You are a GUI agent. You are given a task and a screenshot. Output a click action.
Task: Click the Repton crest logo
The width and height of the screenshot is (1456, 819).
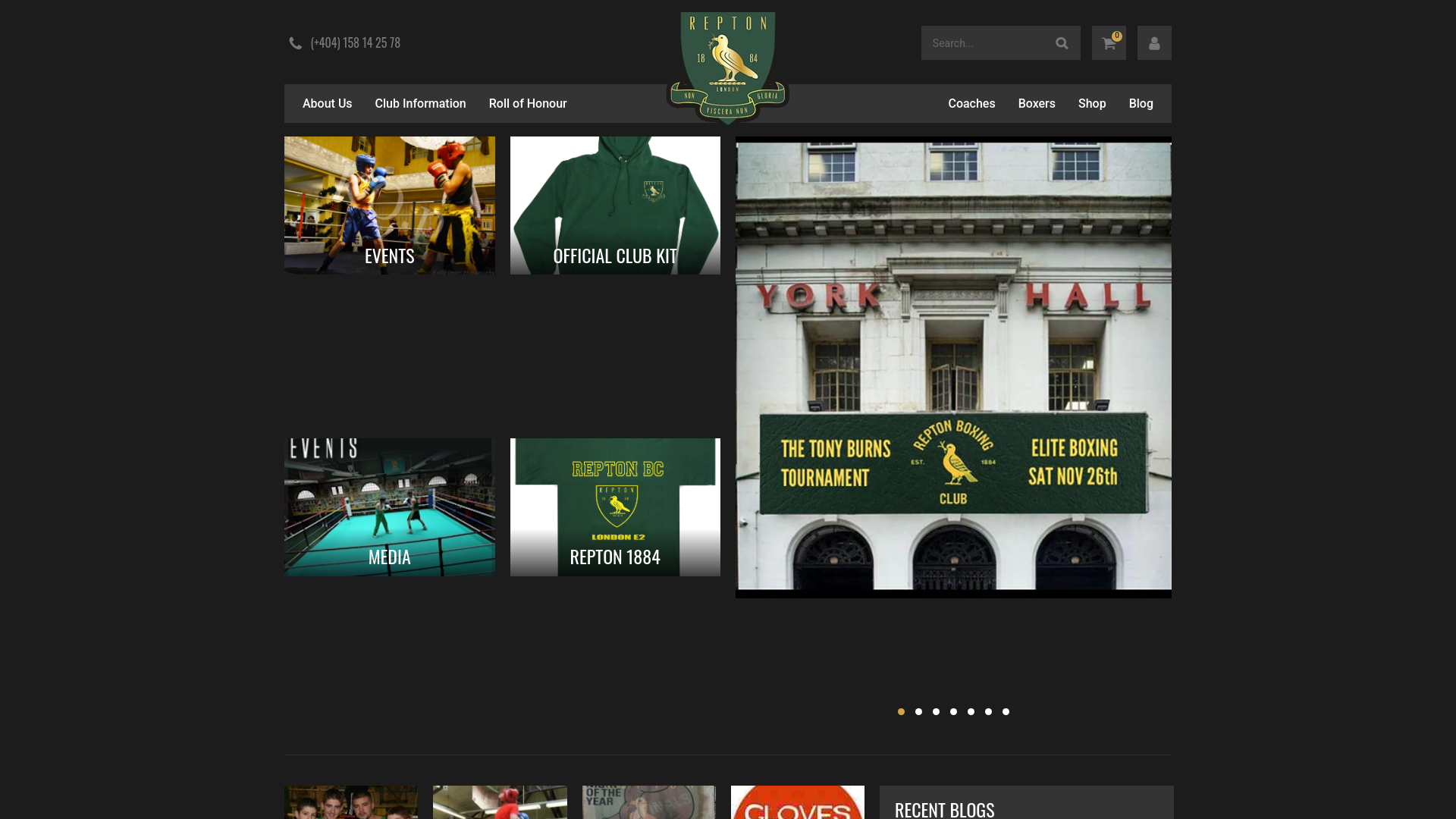(x=728, y=68)
